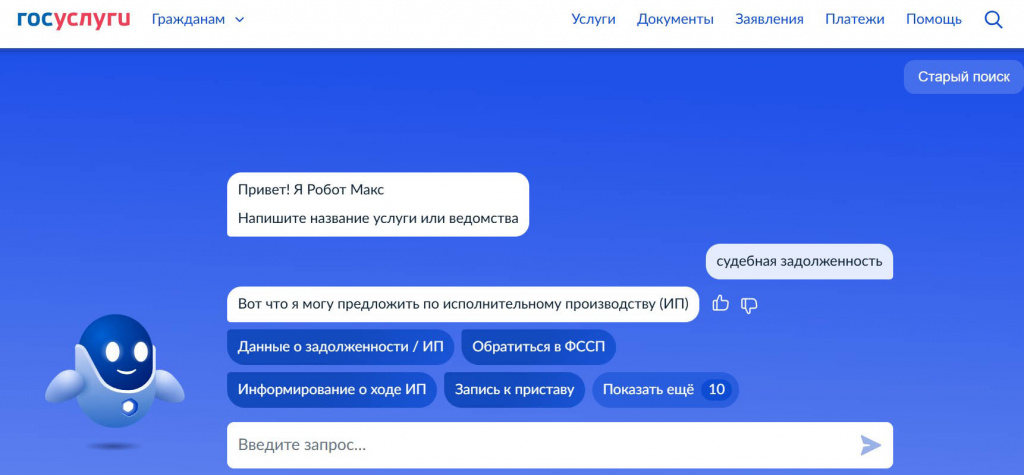Open the Платежи menu
The height and width of the screenshot is (475, 1024).
click(855, 20)
